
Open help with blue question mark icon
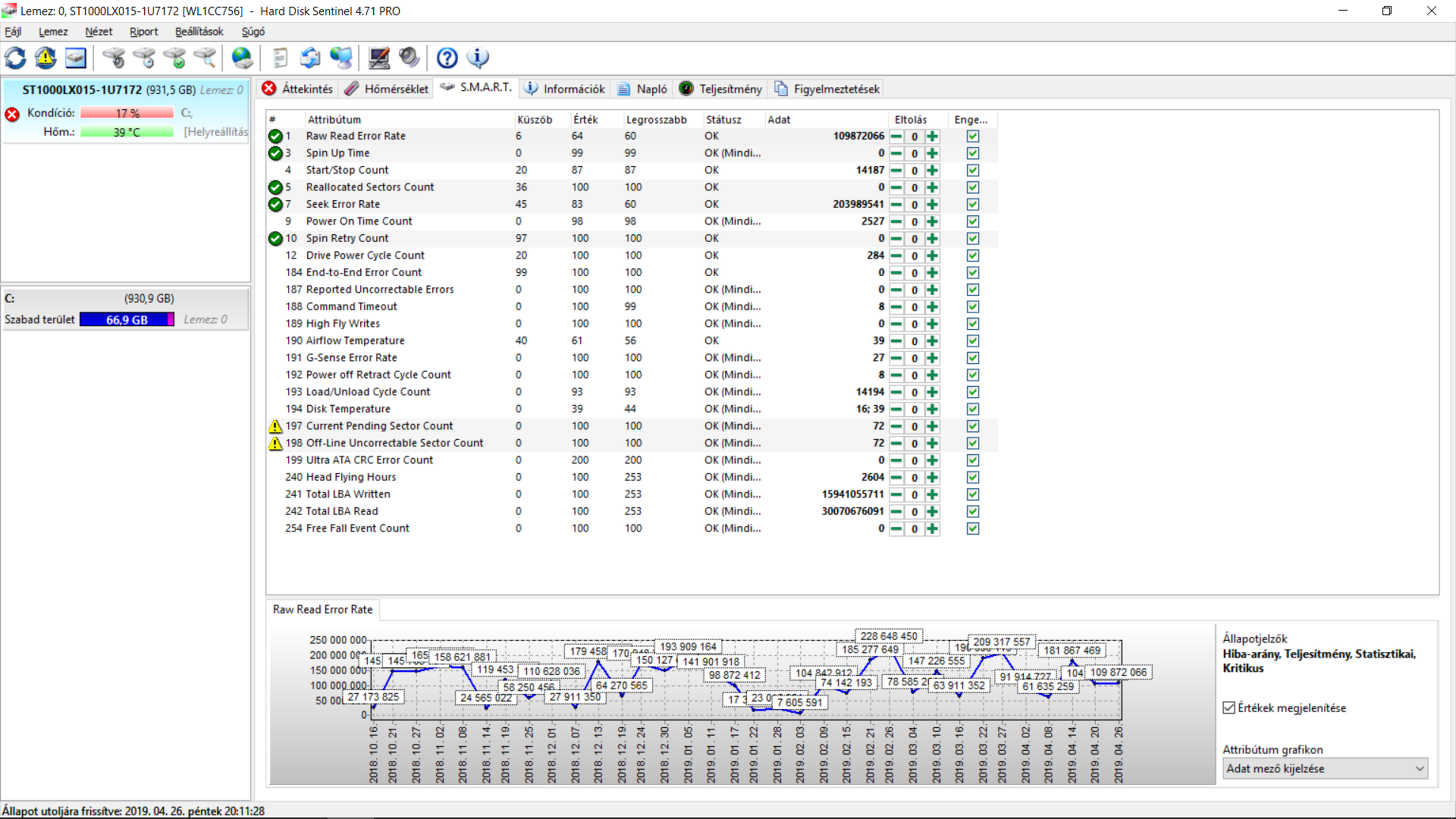[x=447, y=58]
